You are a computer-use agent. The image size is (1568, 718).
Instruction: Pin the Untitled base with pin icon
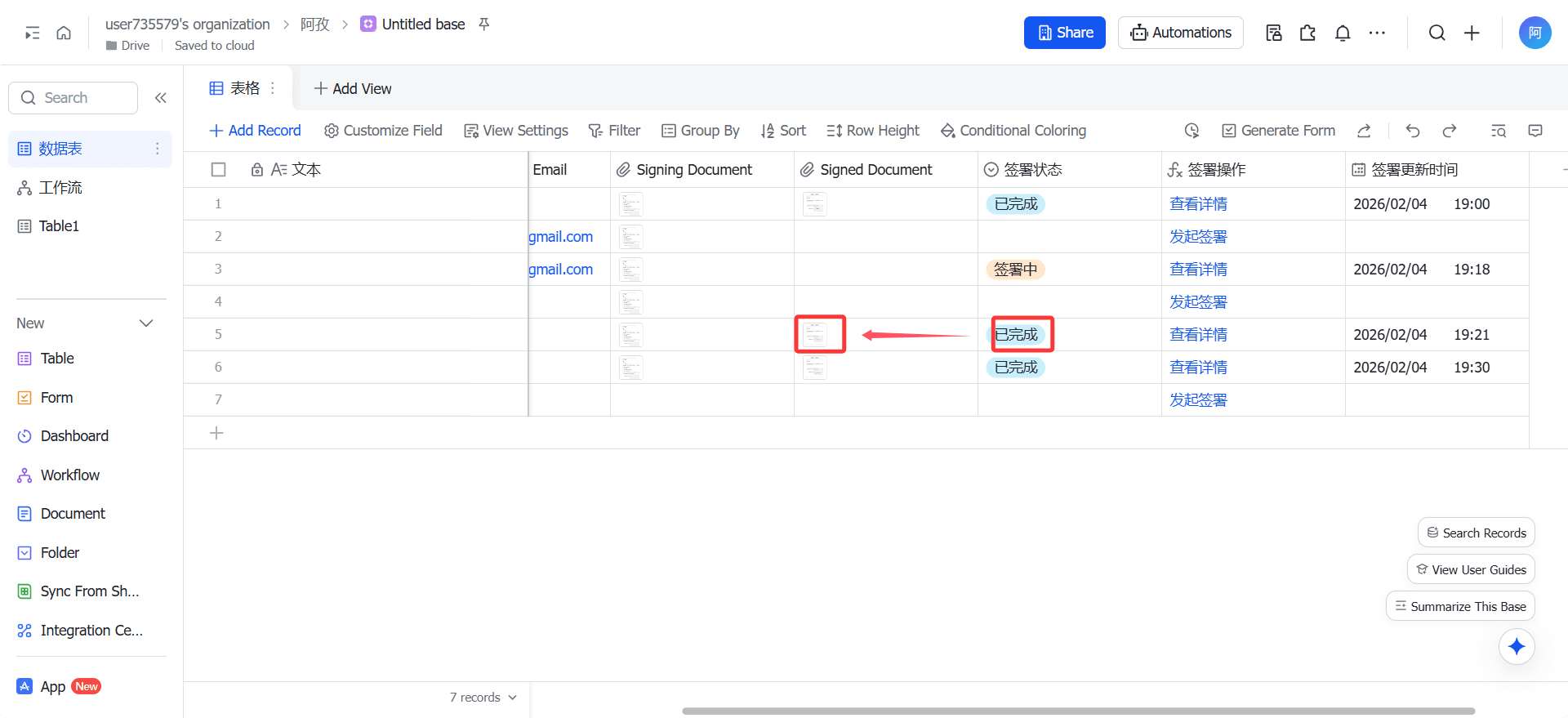[484, 25]
